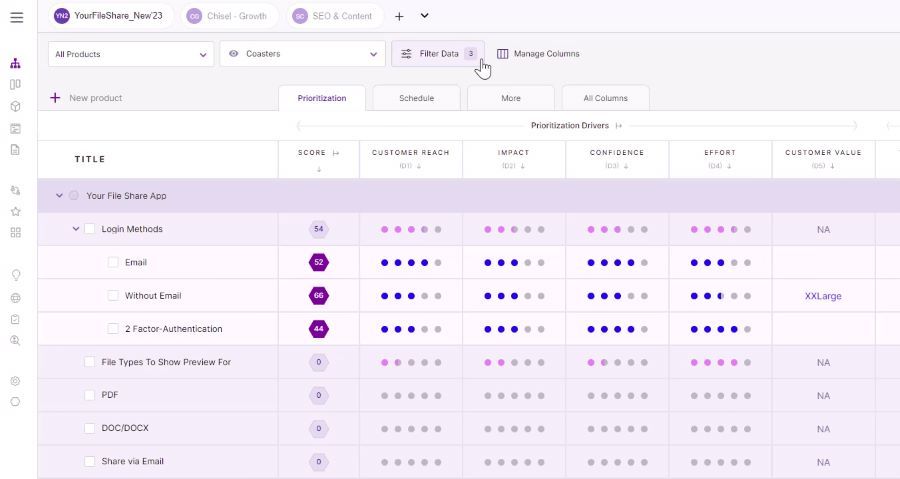
Task: Set Without Email Confidence dot rating
Action: 617,296
